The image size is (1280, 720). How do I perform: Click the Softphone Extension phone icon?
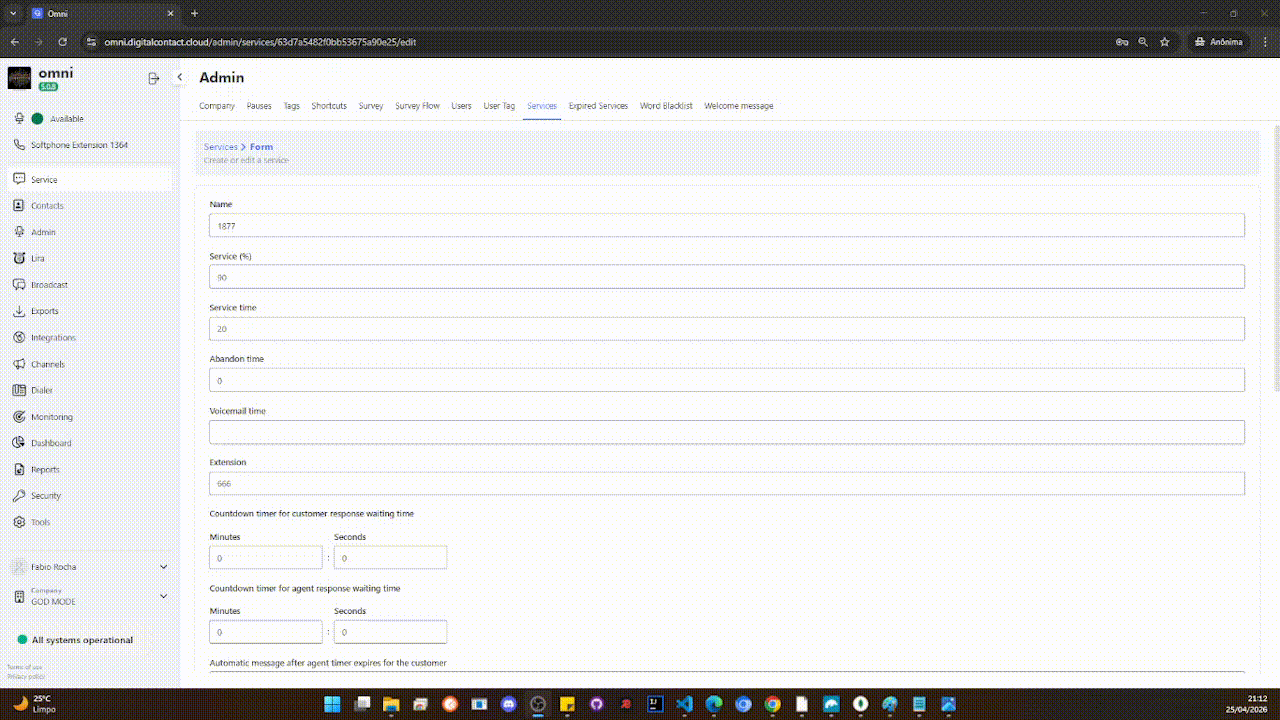[x=19, y=145]
